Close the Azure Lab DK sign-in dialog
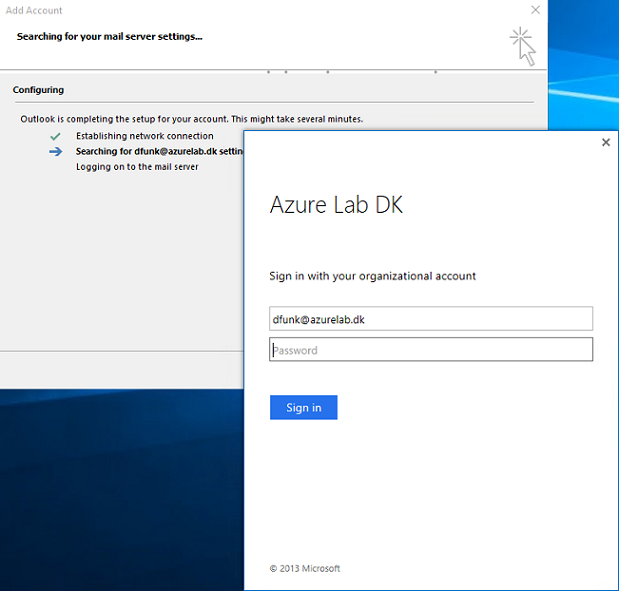The image size is (619, 591). (606, 142)
